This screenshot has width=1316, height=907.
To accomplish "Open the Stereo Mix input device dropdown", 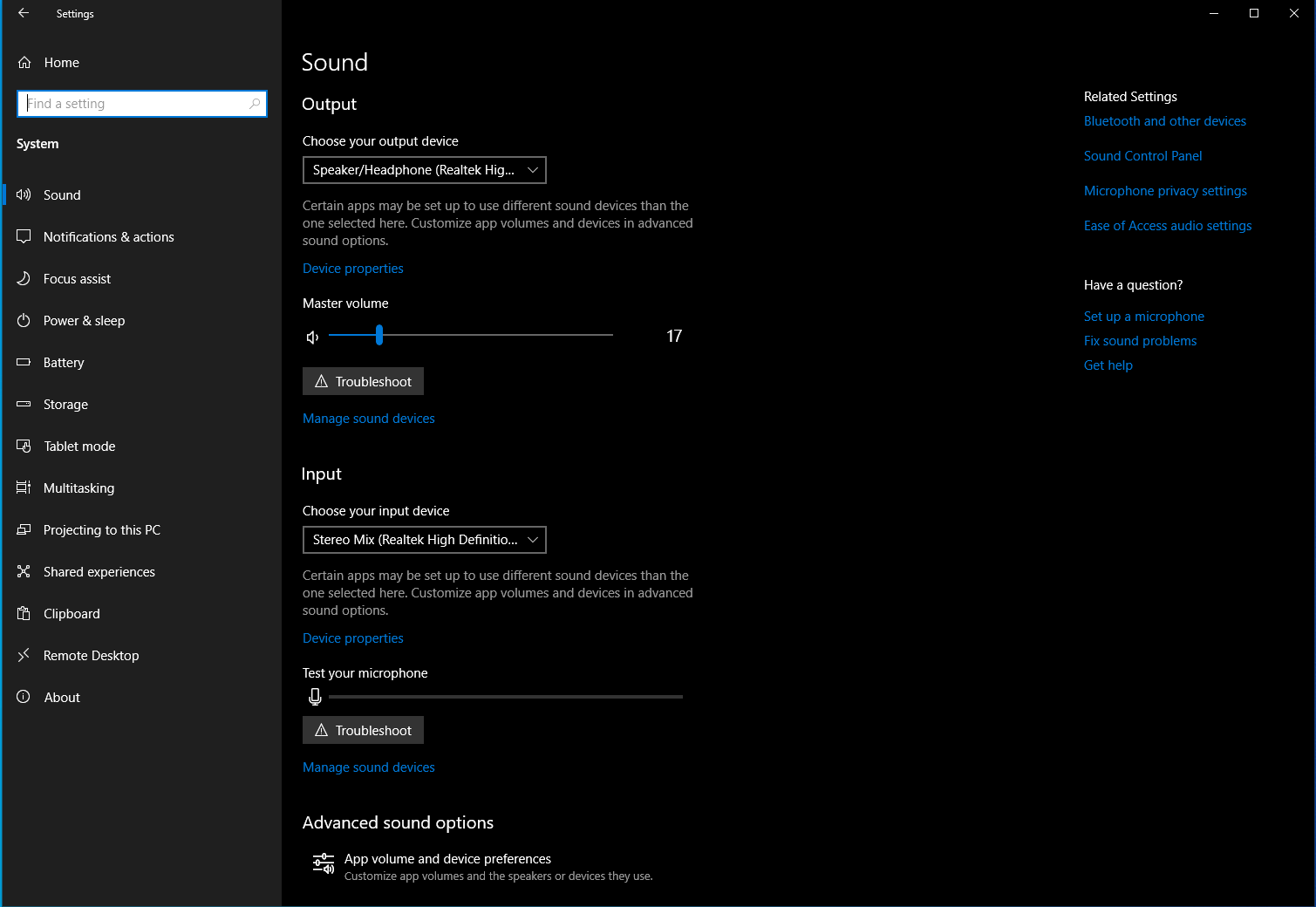I will pos(424,540).
